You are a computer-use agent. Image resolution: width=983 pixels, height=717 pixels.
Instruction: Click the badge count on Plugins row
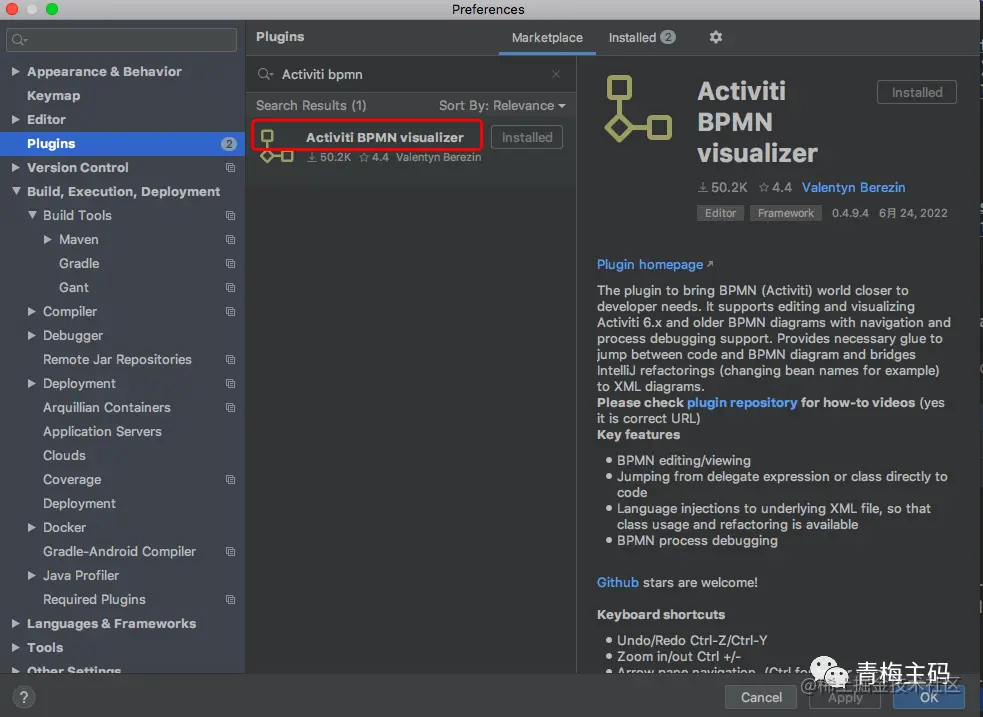click(229, 144)
